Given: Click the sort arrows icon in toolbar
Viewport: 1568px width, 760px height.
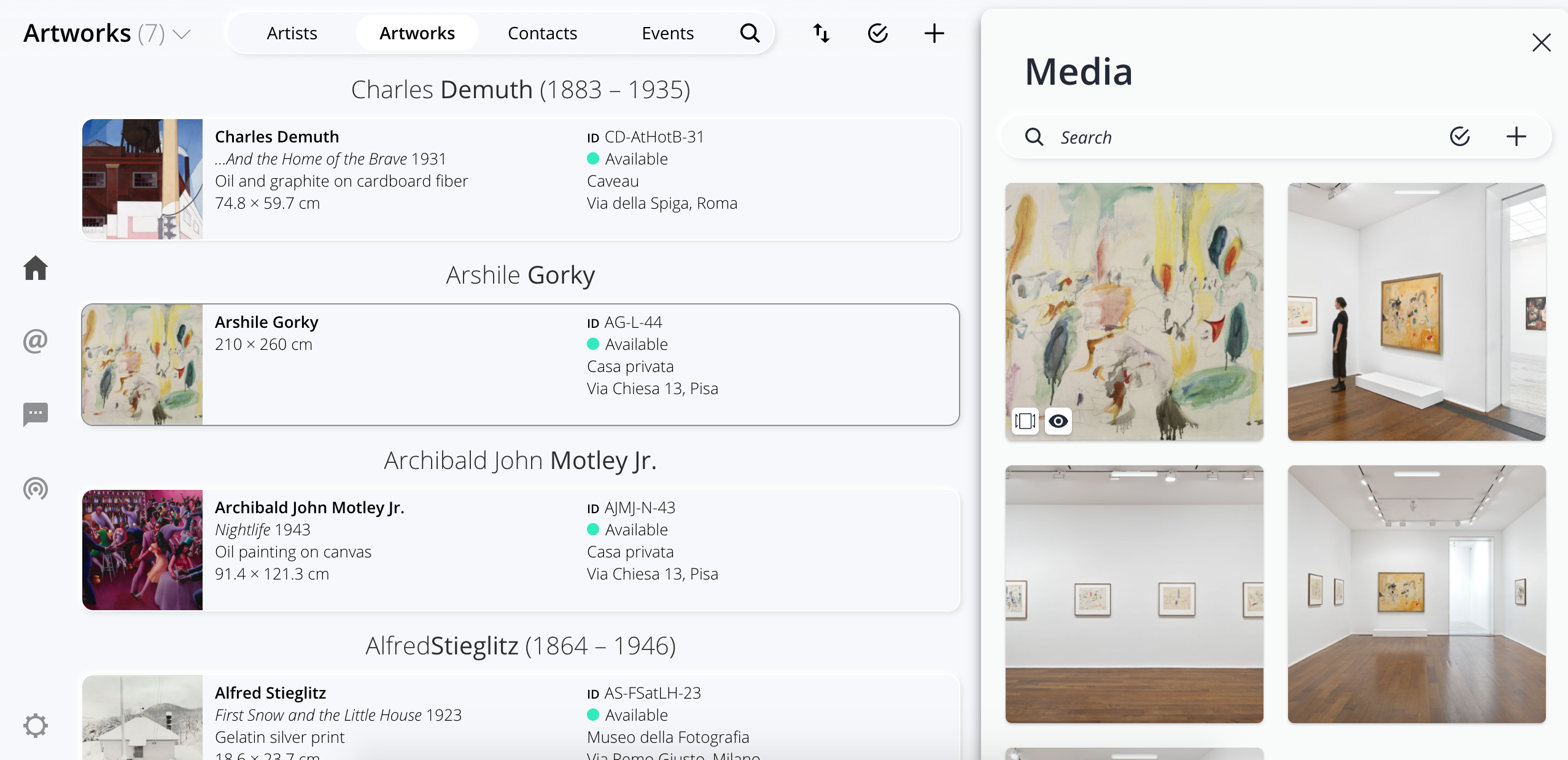Looking at the screenshot, I should 821,33.
